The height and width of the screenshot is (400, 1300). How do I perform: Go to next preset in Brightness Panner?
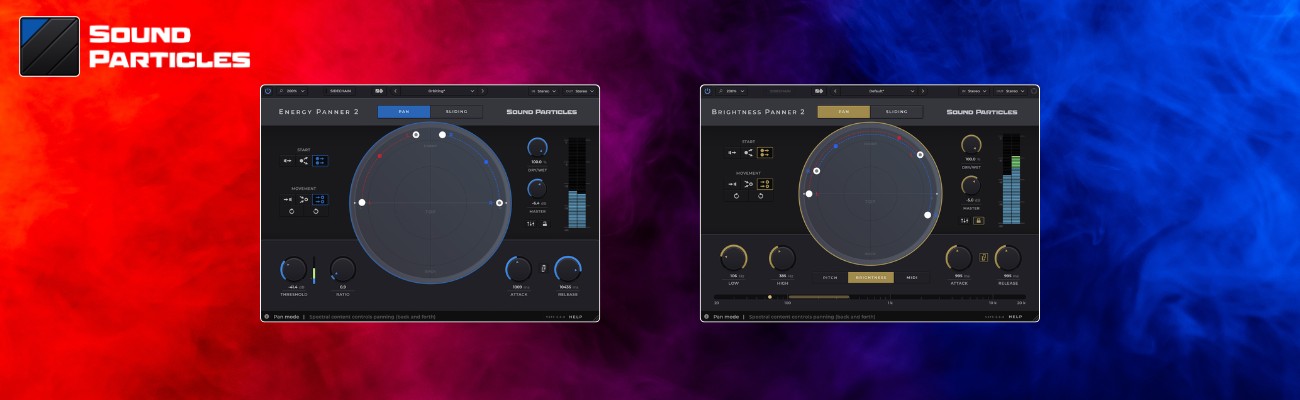[x=922, y=91]
